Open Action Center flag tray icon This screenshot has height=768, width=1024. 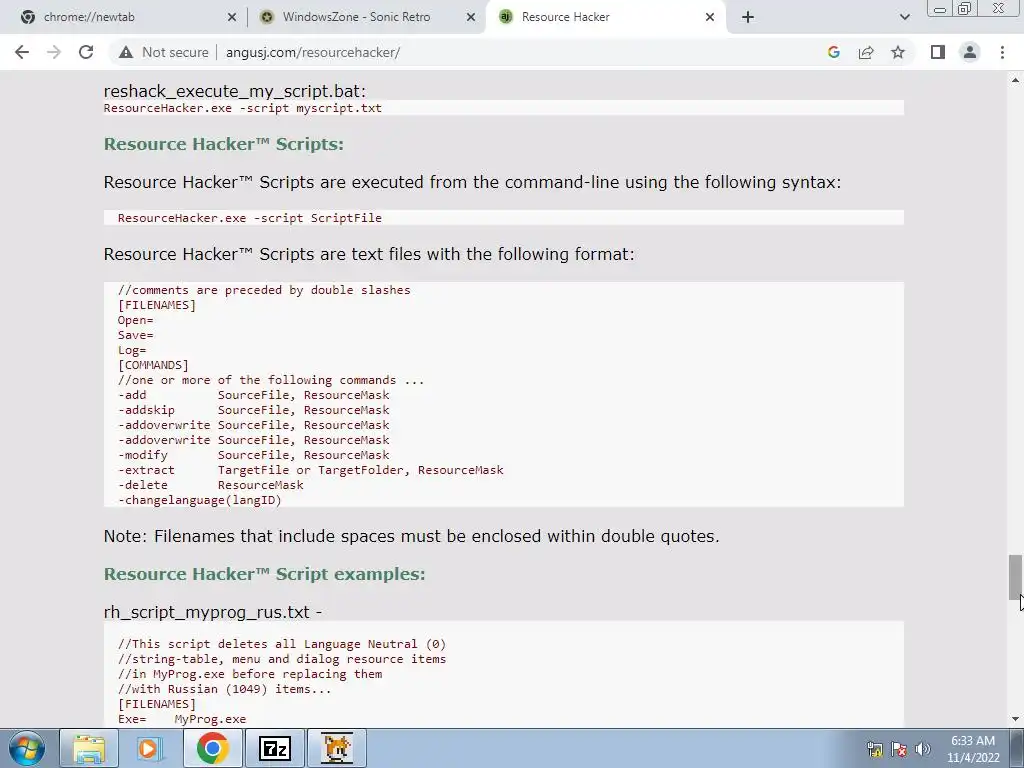coord(899,749)
